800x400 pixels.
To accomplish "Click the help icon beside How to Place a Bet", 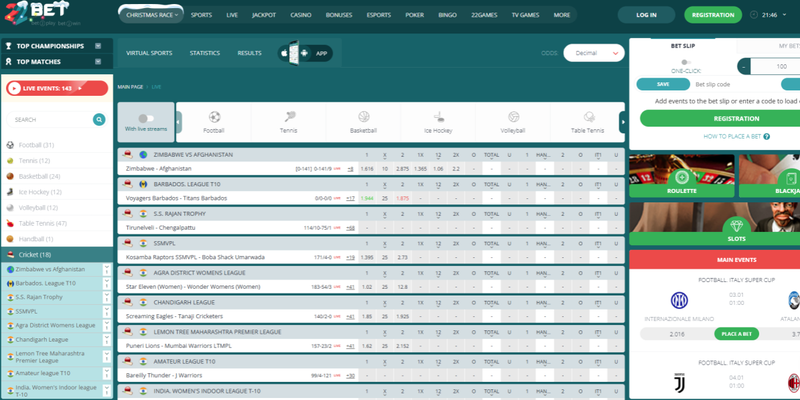I will point(766,137).
